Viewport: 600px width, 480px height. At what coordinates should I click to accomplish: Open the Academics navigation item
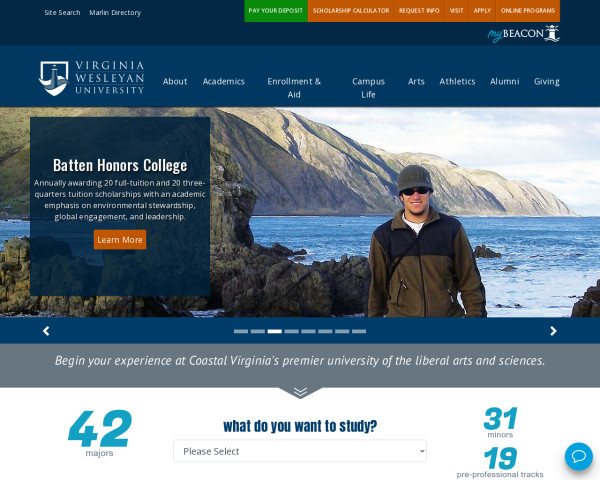click(x=223, y=82)
